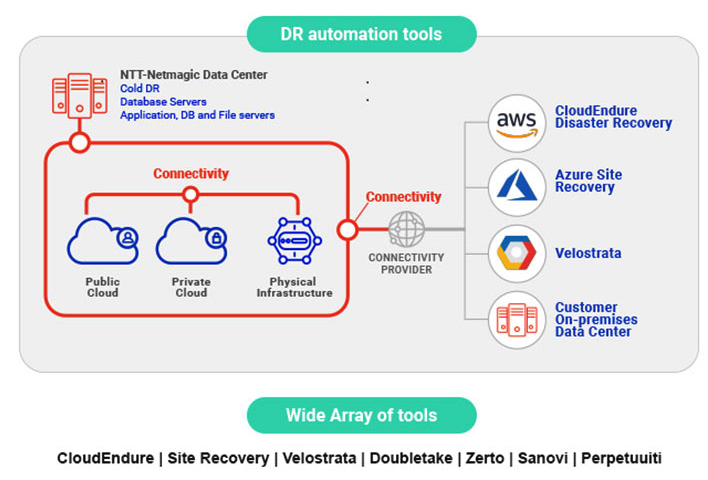Click the red node left of the globe

coord(347,229)
